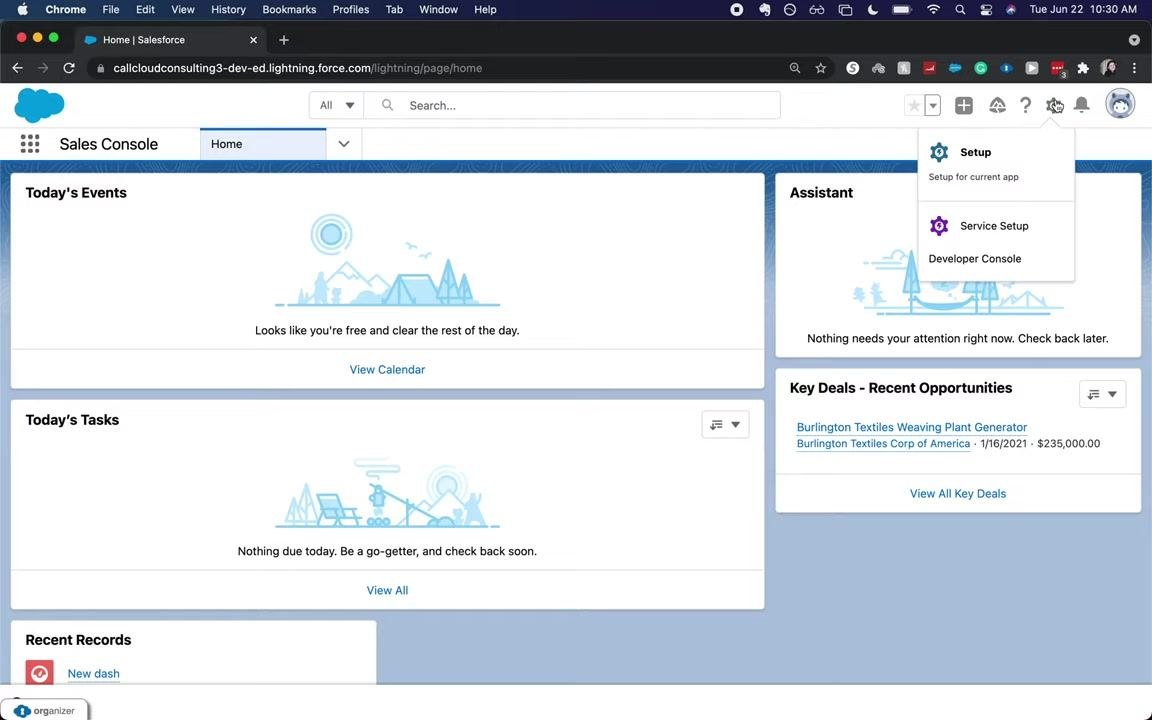Image resolution: width=1152 pixels, height=720 pixels.
Task: Reload the page in Chrome
Action: [69, 68]
